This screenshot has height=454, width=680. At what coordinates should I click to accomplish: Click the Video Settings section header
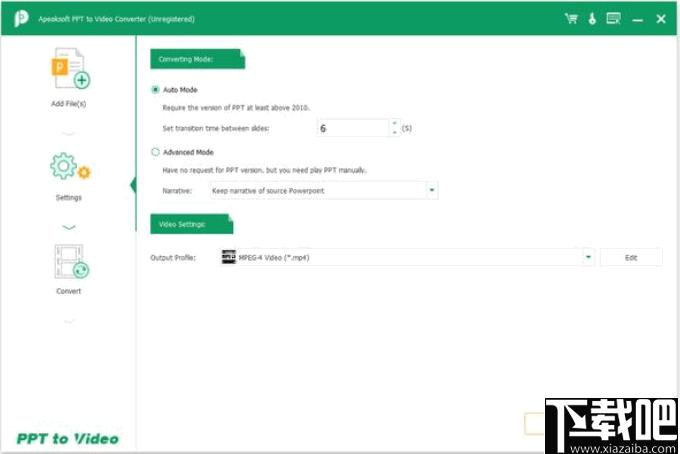coord(192,224)
